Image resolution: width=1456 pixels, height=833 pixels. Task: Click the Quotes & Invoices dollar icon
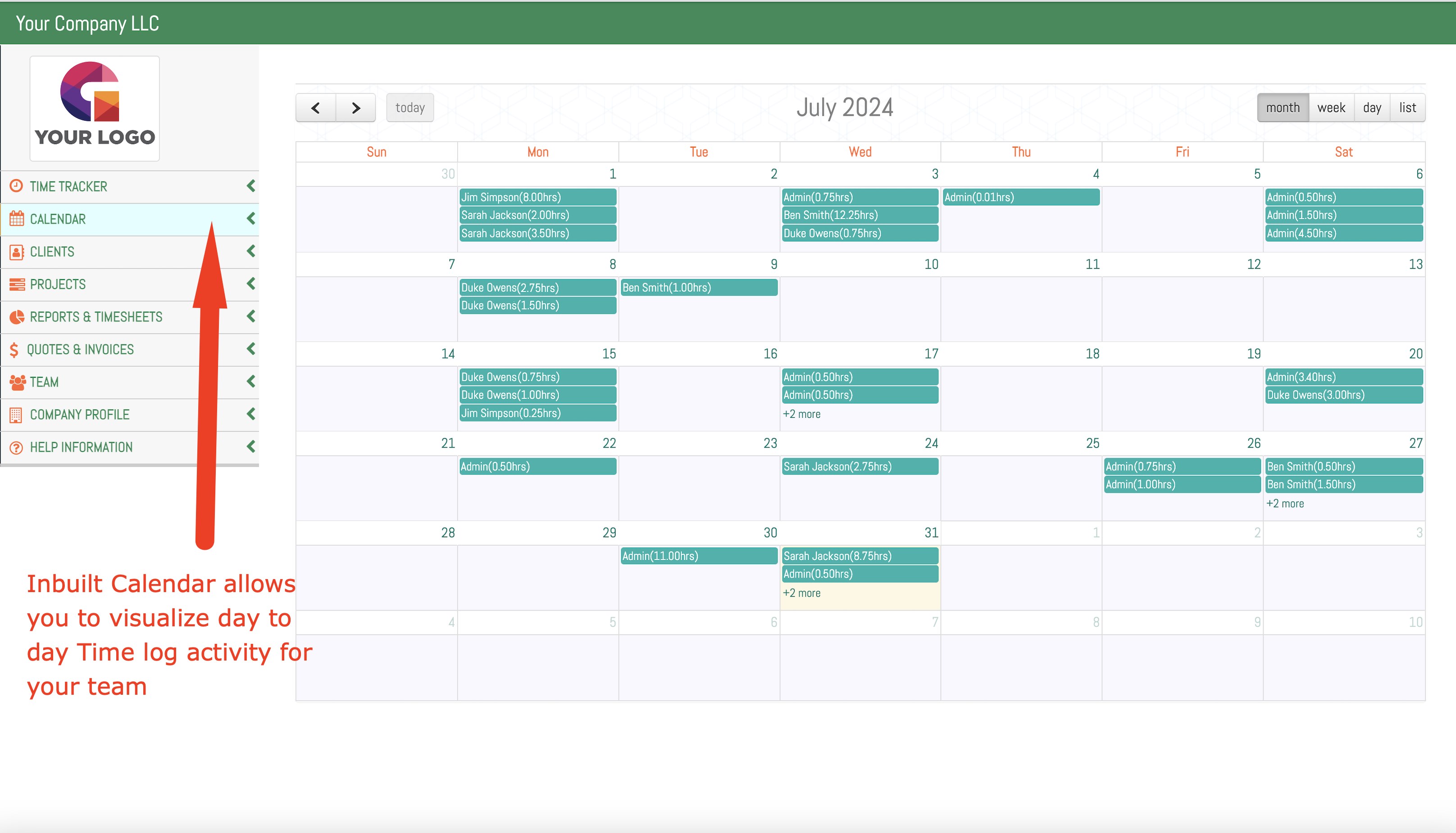tap(14, 349)
